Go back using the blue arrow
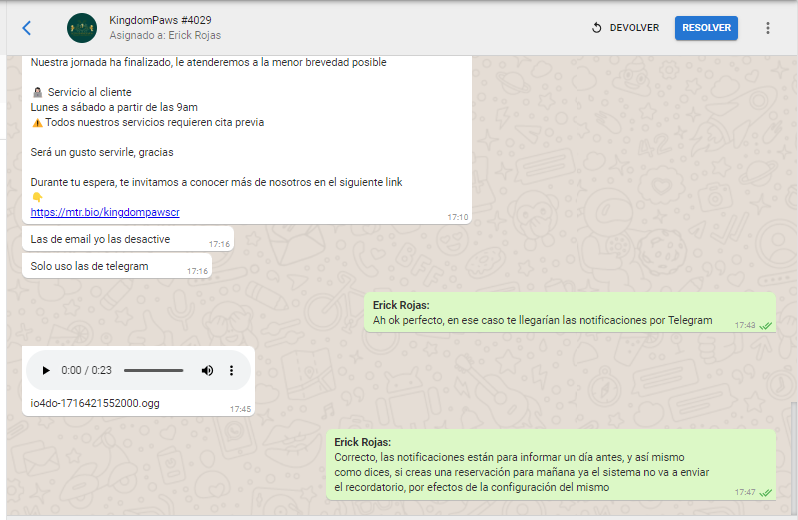The image size is (798, 520). point(27,28)
